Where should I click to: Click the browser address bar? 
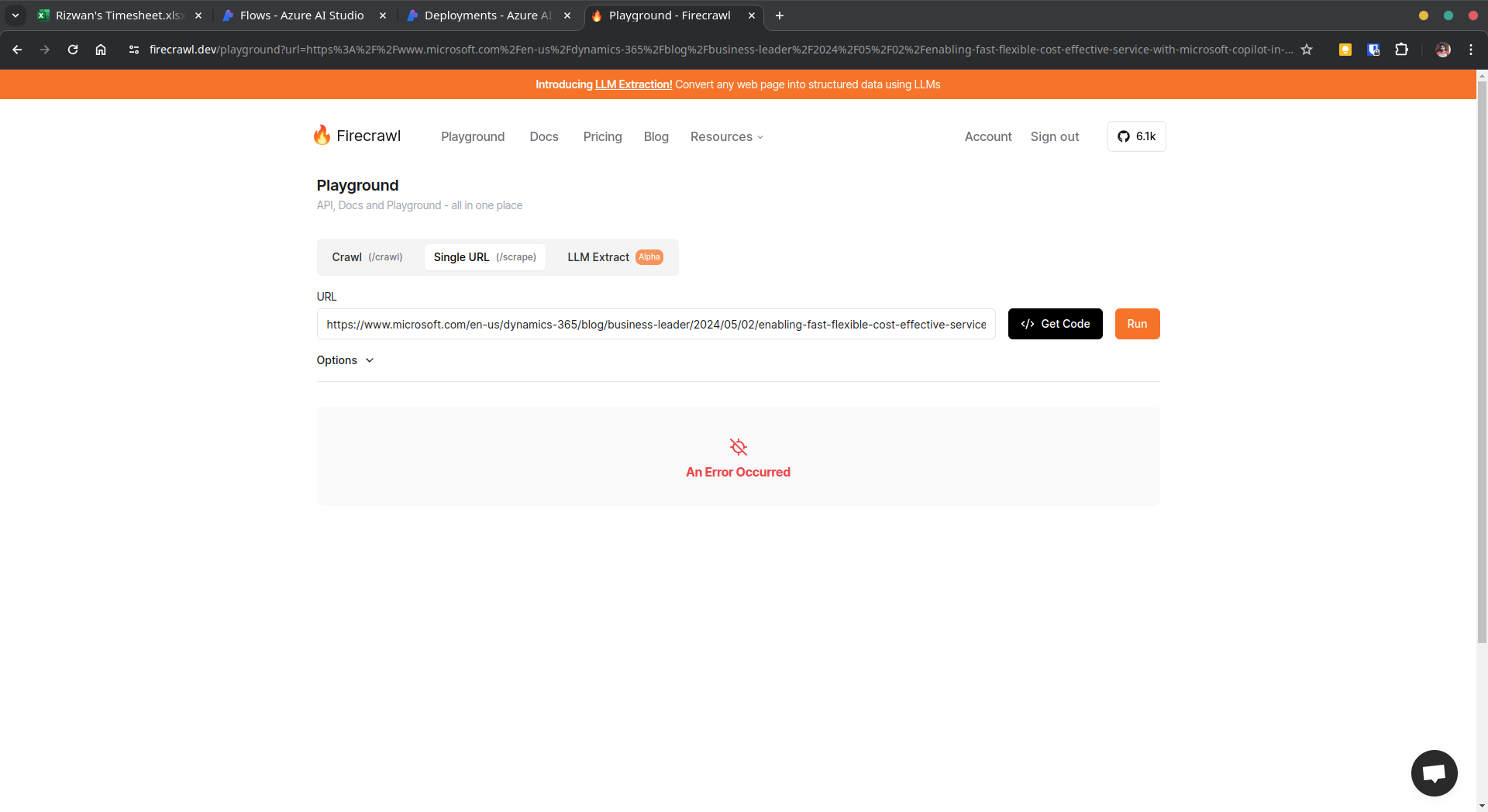[721, 50]
